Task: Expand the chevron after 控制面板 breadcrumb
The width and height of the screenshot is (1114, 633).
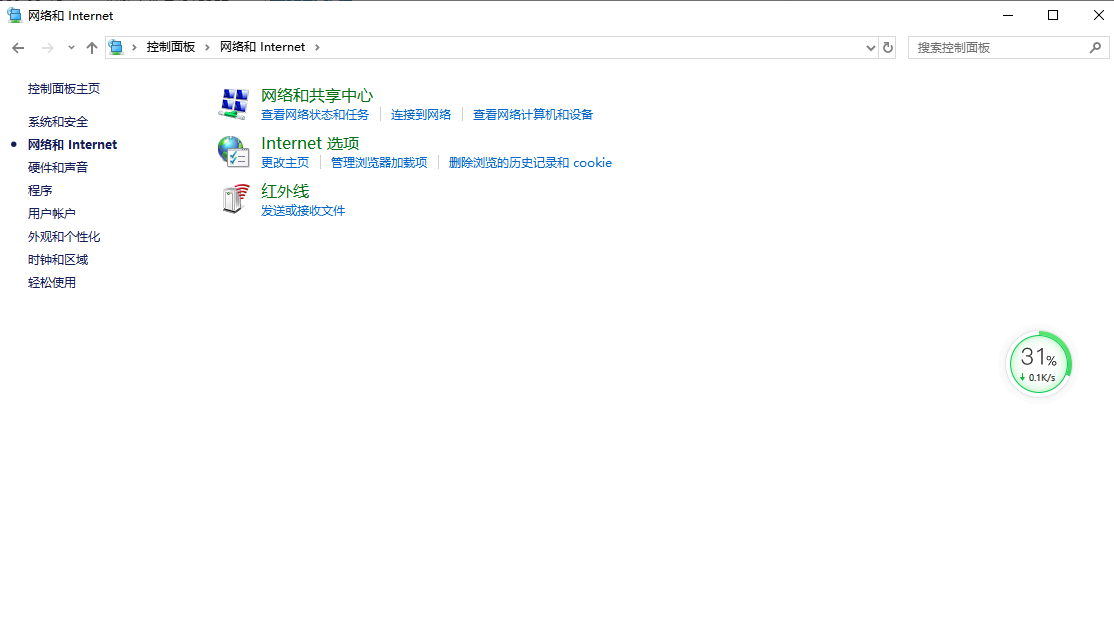Action: pyautogui.click(x=207, y=46)
